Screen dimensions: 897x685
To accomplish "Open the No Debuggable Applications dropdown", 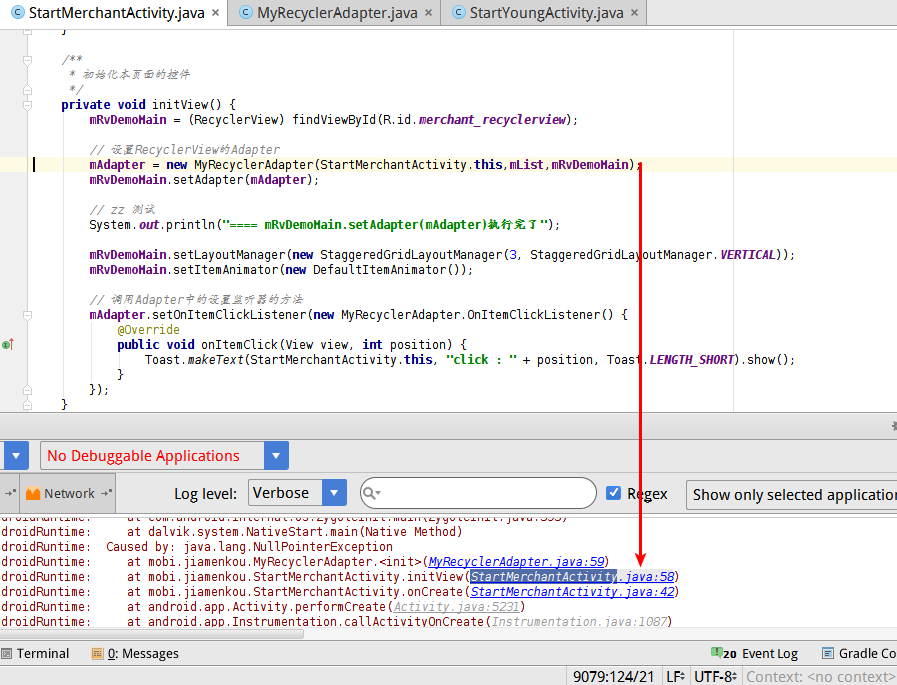I will tap(164, 456).
